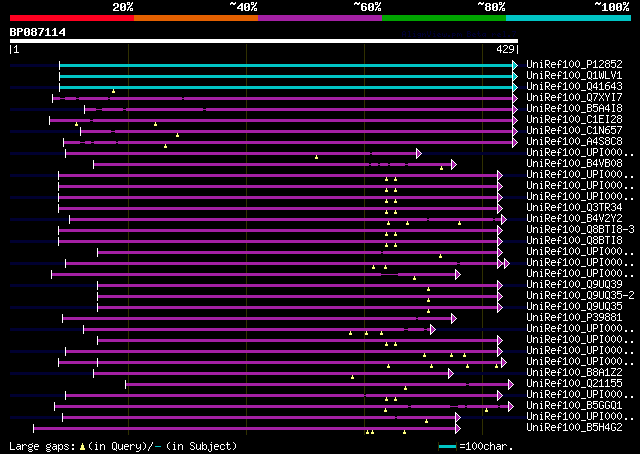Image resolution: width=640 pixels, height=454 pixels.
Task: Click the arrowhead ending the UniRef100_B4V2Y2 alignment
Action: 503,219
